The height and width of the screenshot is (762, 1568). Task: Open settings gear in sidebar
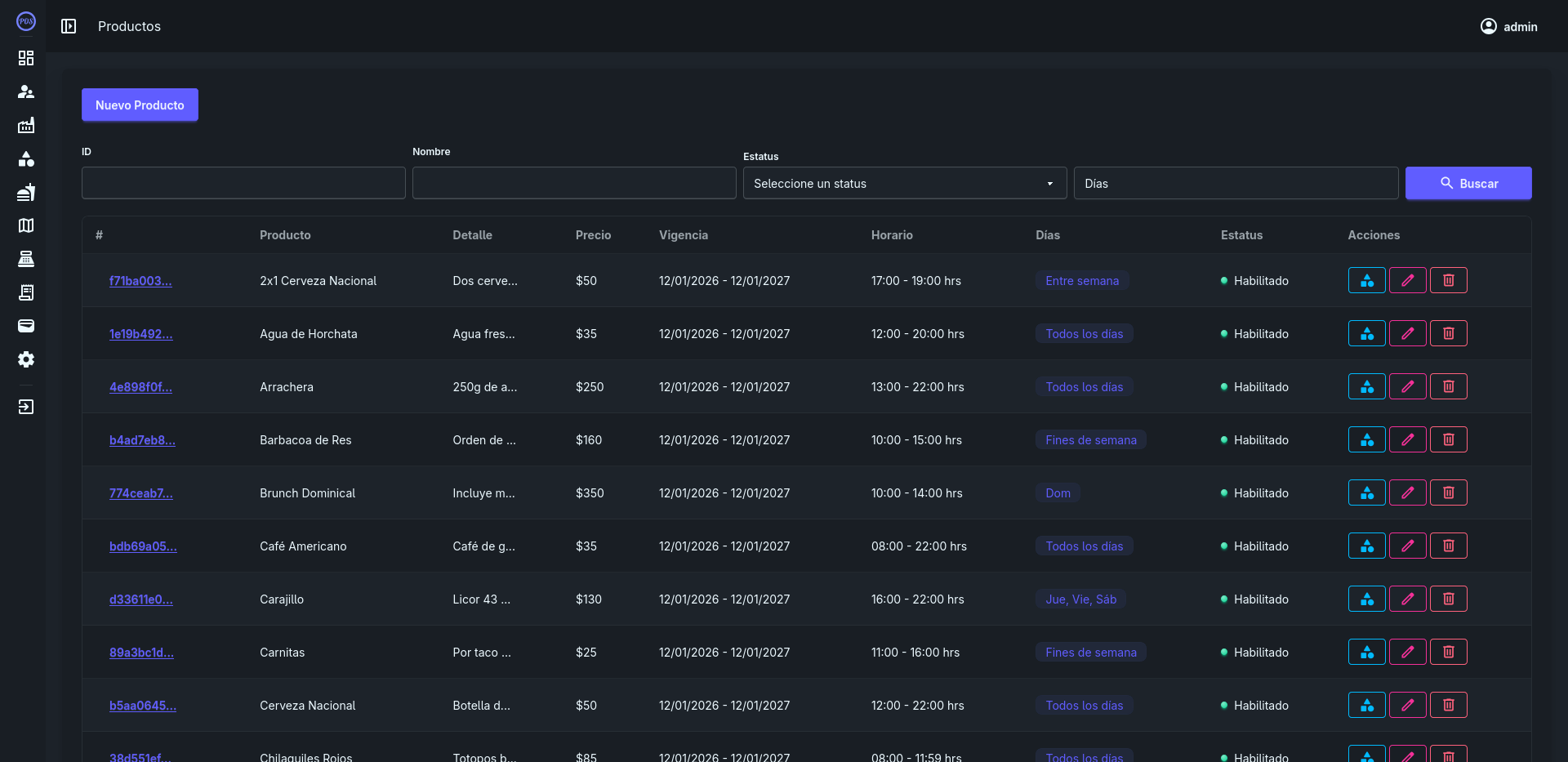point(26,359)
